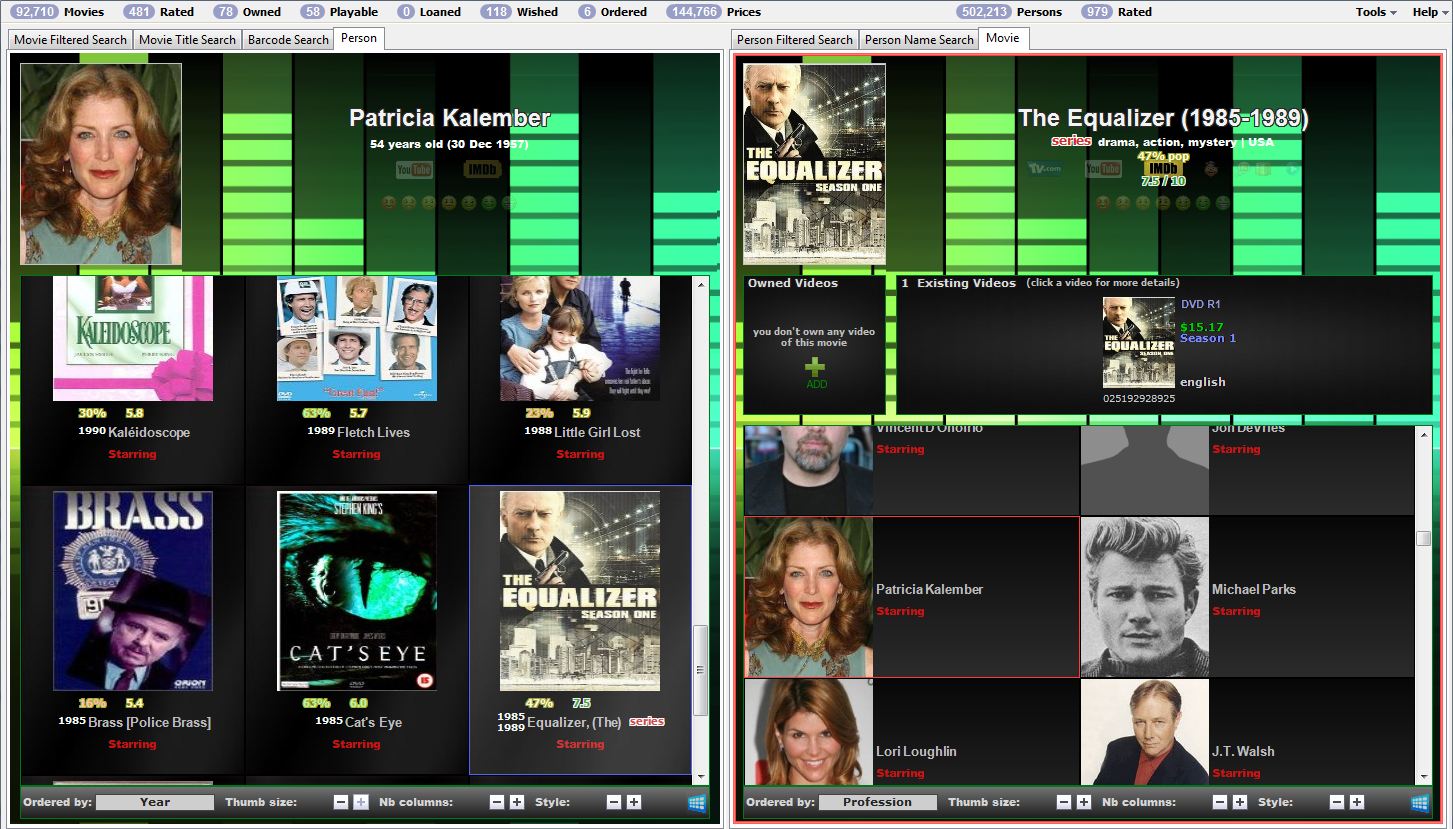Click the 92,710 Movies counter

[58, 12]
